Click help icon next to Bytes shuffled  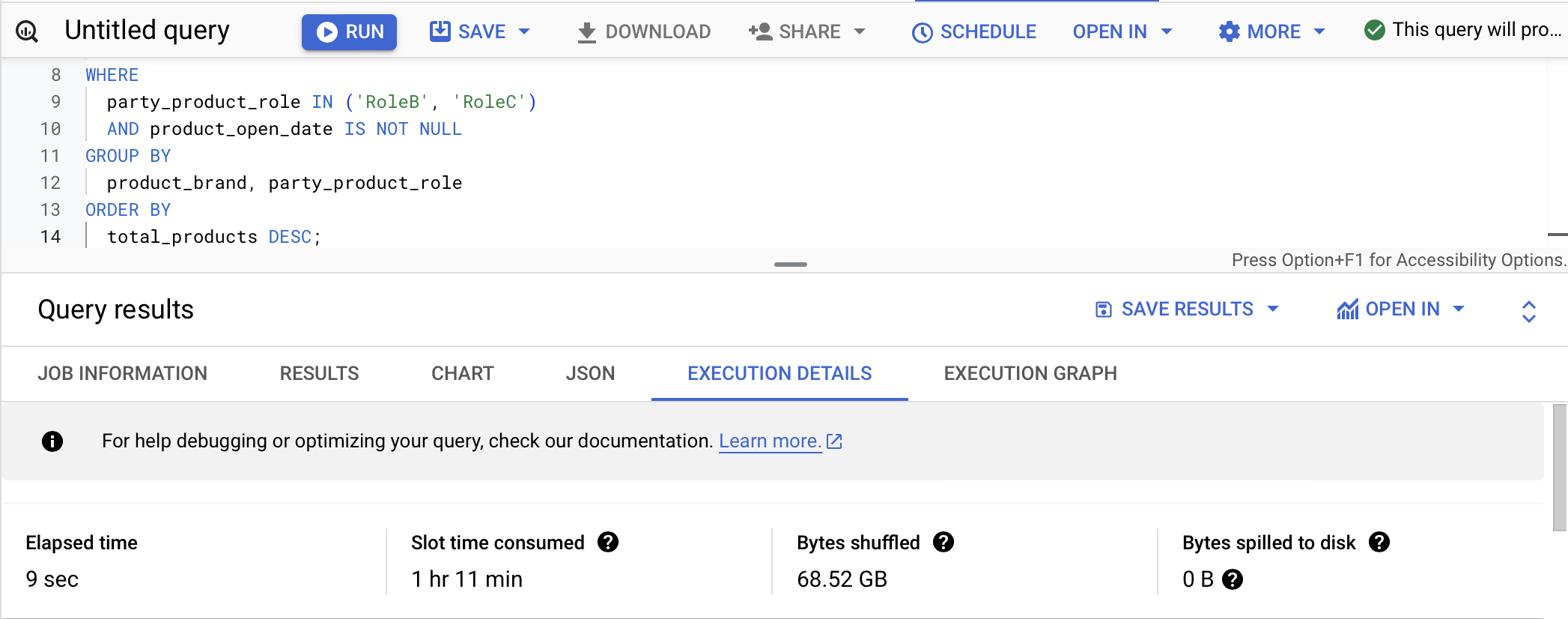pos(943,542)
